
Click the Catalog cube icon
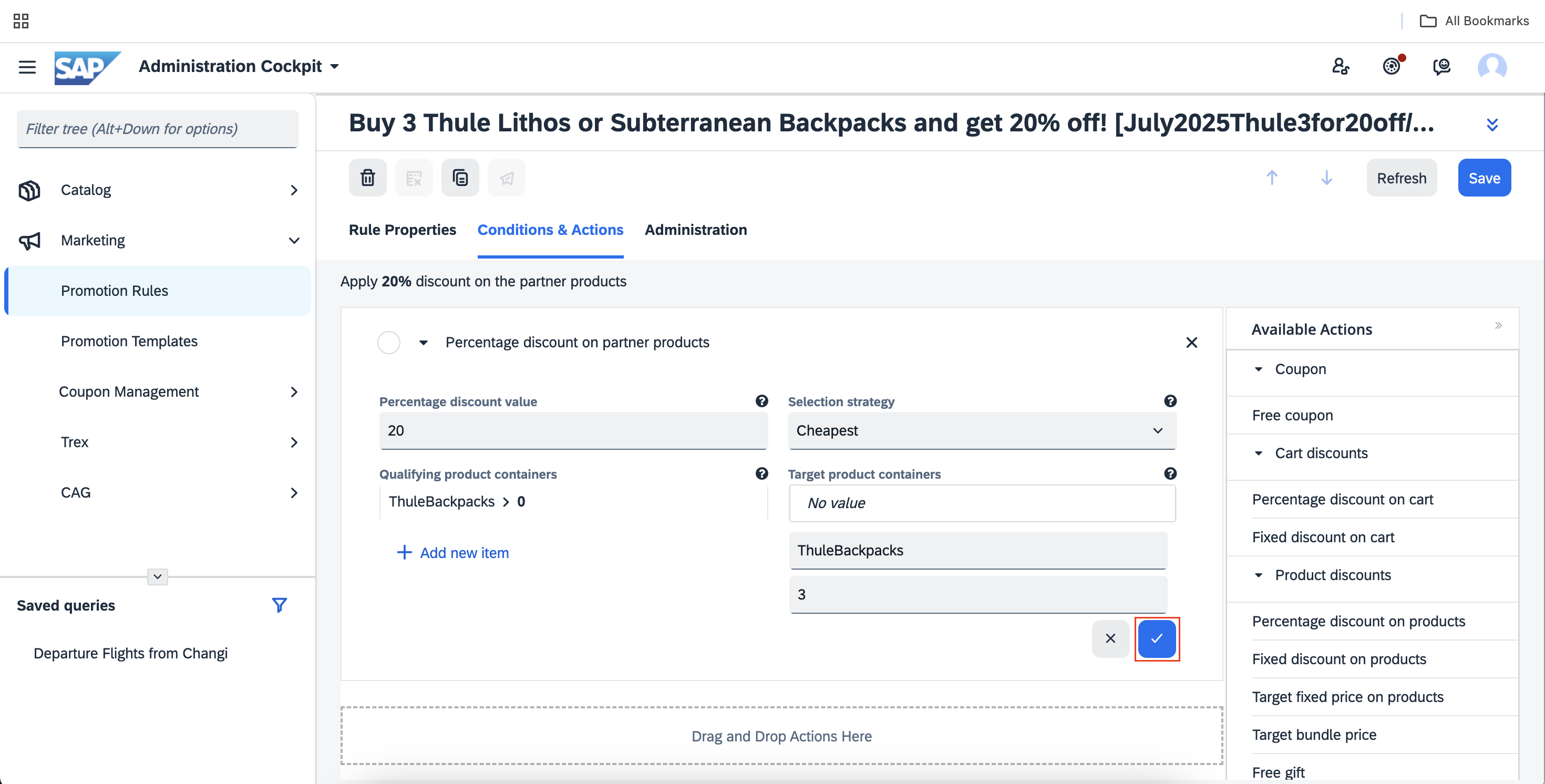tap(29, 190)
